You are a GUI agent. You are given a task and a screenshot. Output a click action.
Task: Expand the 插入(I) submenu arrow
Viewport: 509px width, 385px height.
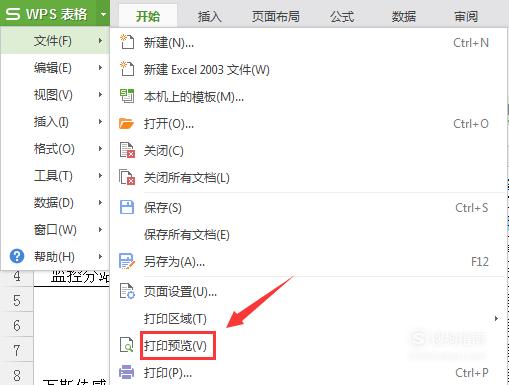point(100,122)
